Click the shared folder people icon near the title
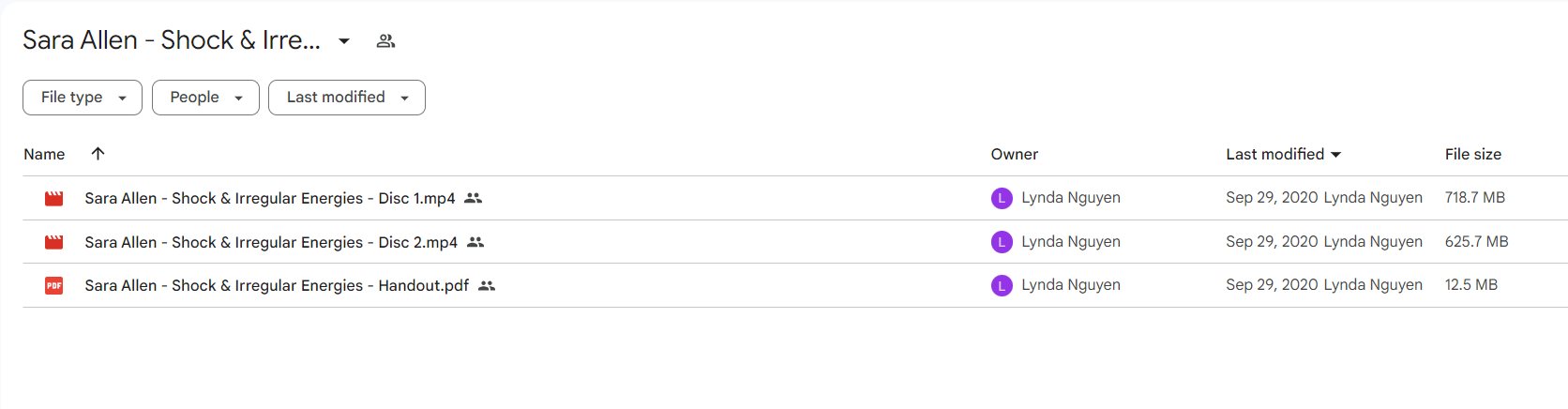This screenshot has height=409, width=1568. tap(385, 41)
